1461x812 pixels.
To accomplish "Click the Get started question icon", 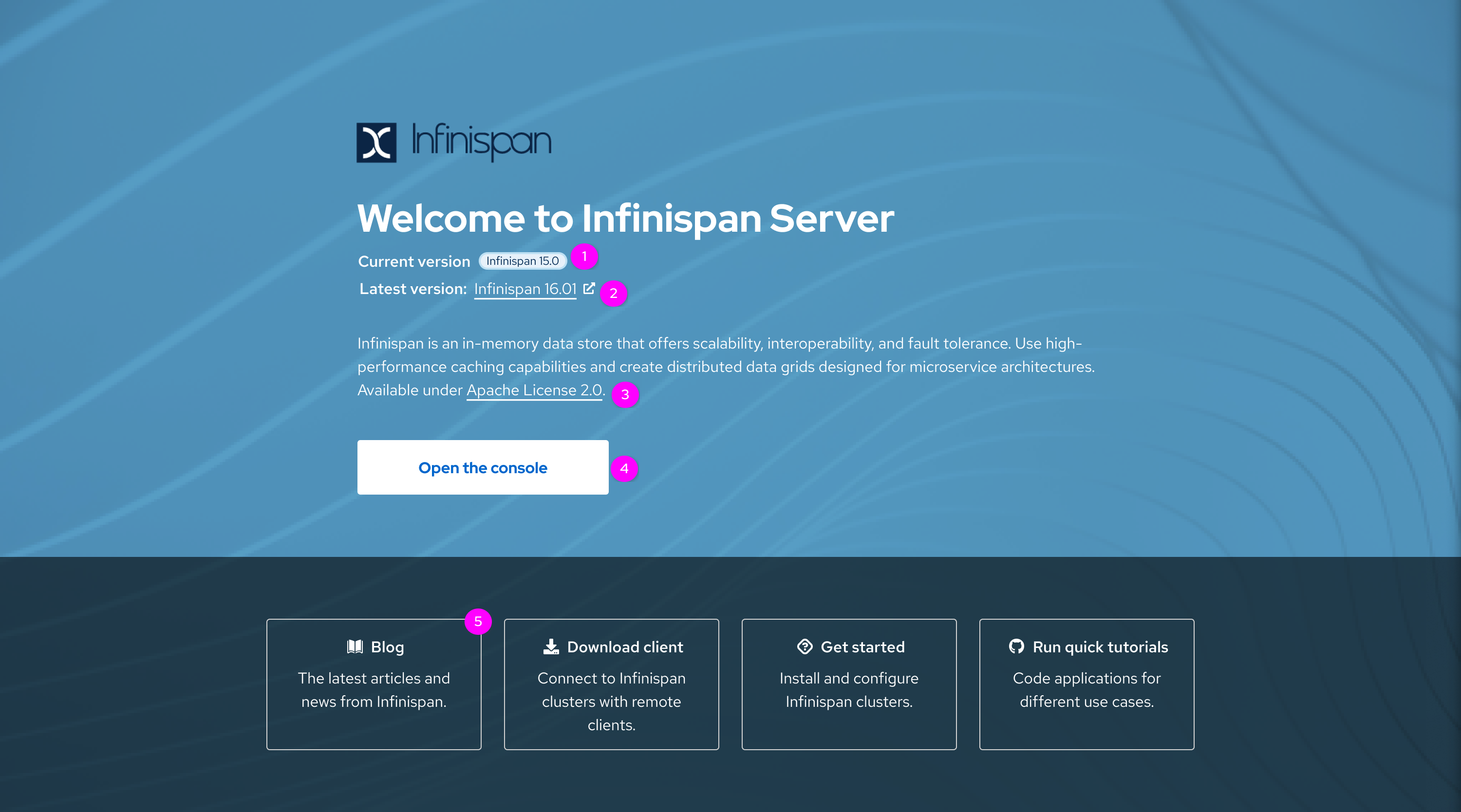I will coord(804,646).
